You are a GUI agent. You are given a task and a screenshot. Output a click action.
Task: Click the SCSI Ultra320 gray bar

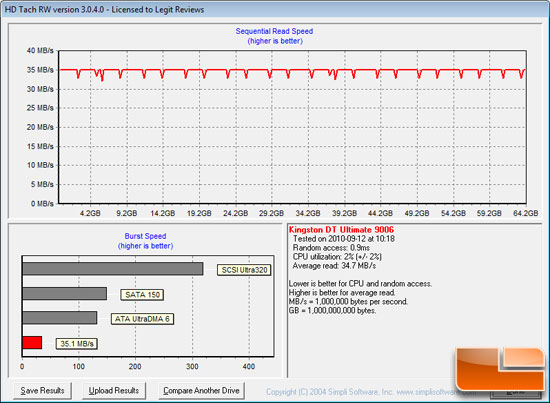(x=113, y=269)
